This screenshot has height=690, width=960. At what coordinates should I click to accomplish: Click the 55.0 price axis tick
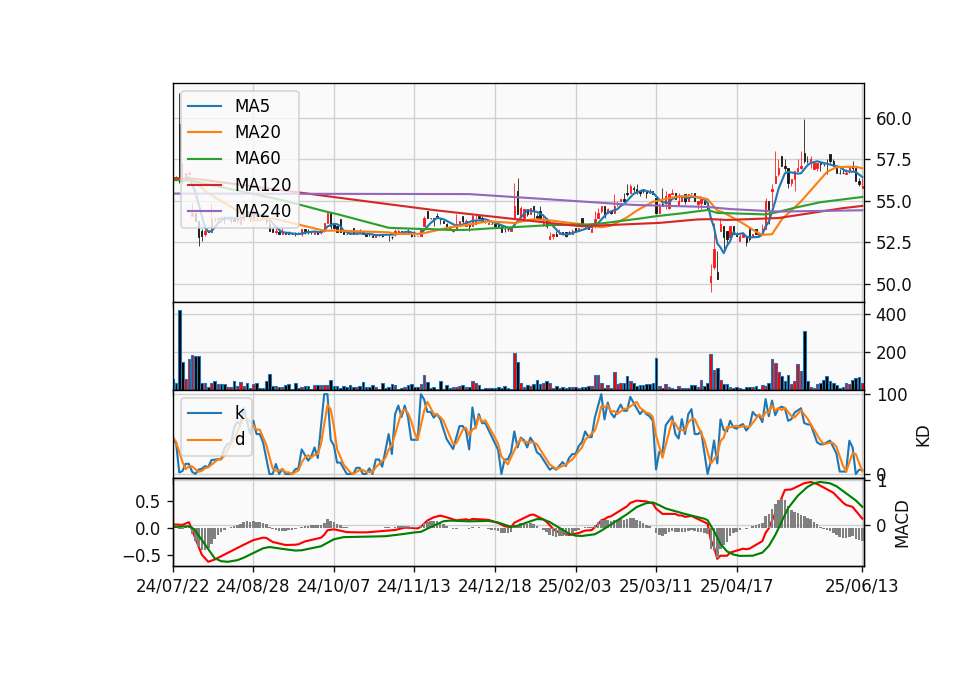[893, 202]
